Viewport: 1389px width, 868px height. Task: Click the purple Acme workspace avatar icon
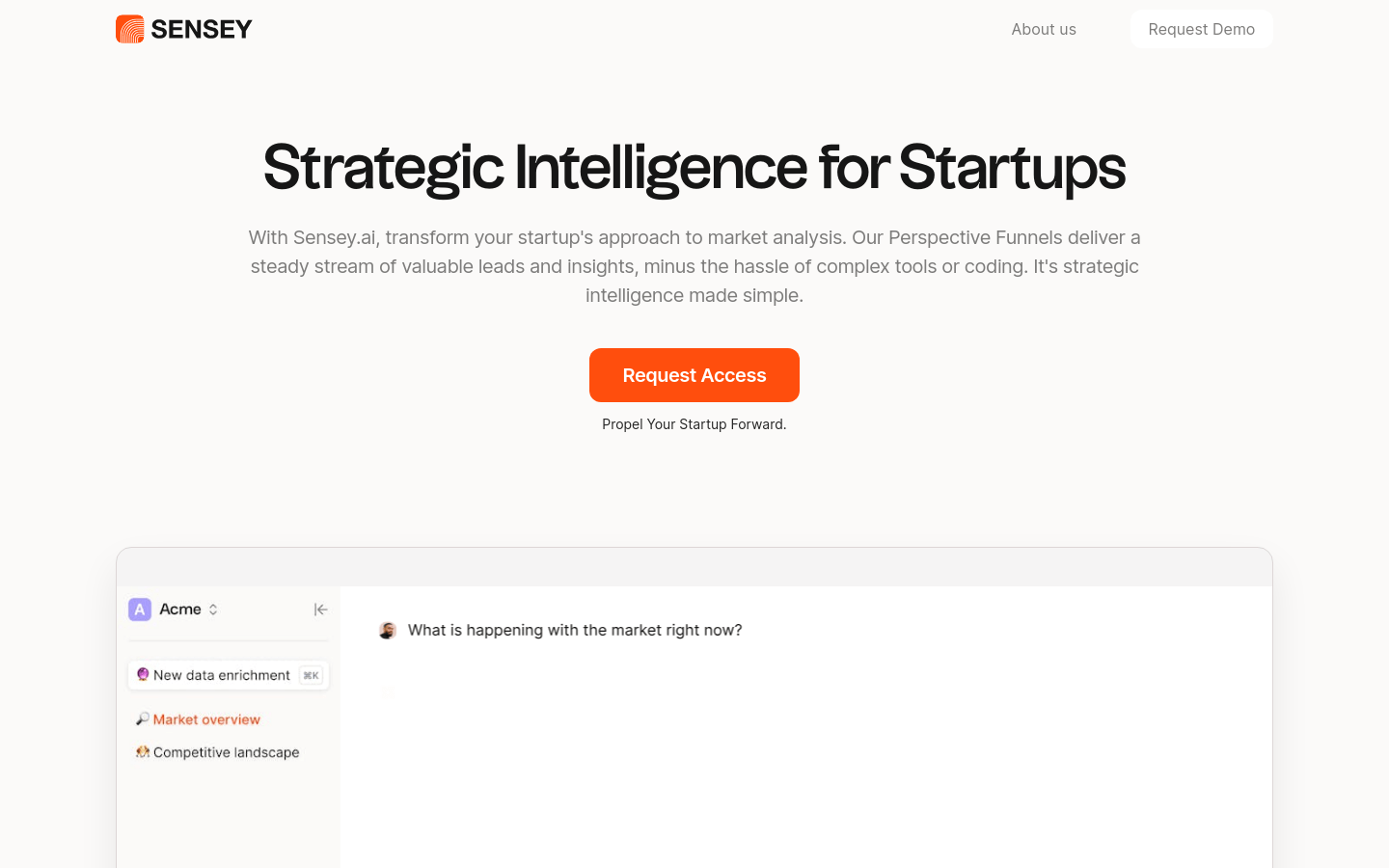(140, 610)
